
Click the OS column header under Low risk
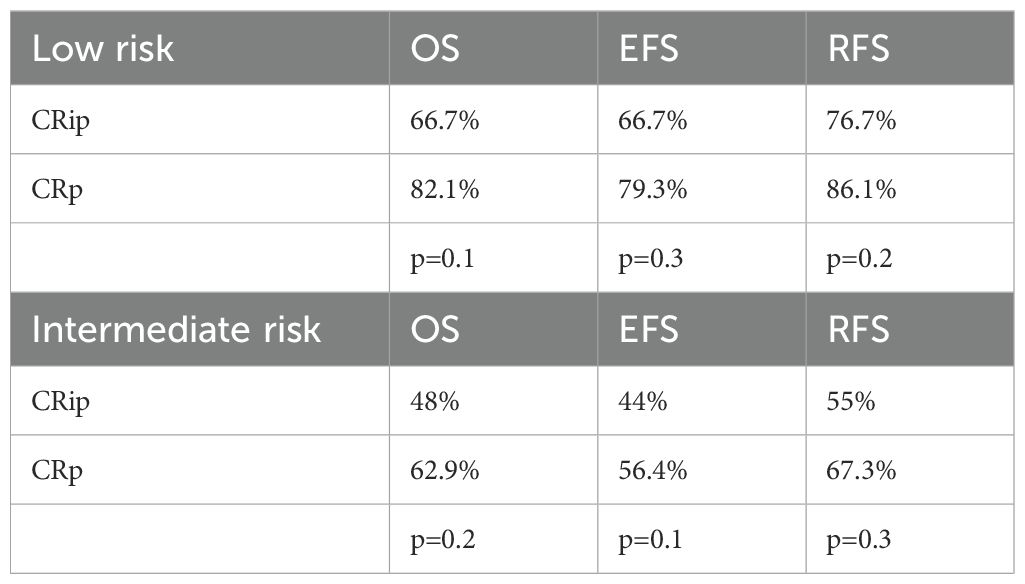coord(435,49)
